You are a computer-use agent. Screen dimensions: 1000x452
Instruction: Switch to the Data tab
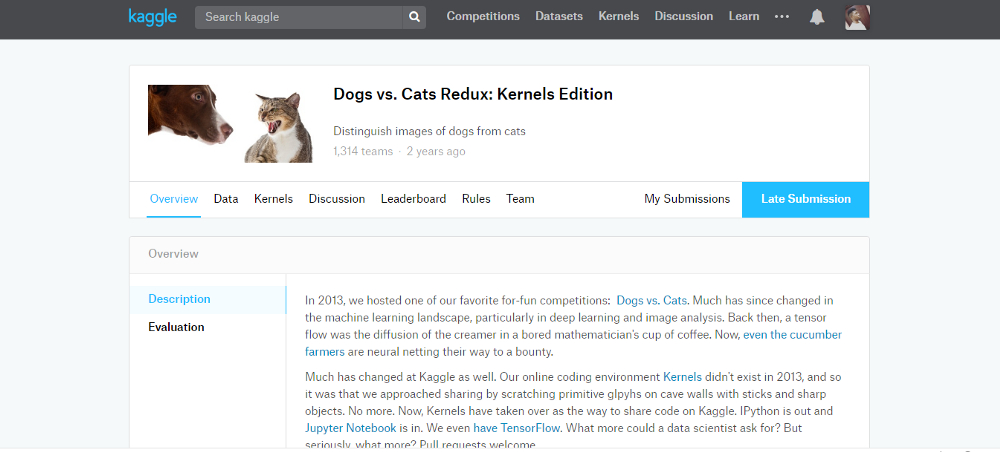click(226, 199)
